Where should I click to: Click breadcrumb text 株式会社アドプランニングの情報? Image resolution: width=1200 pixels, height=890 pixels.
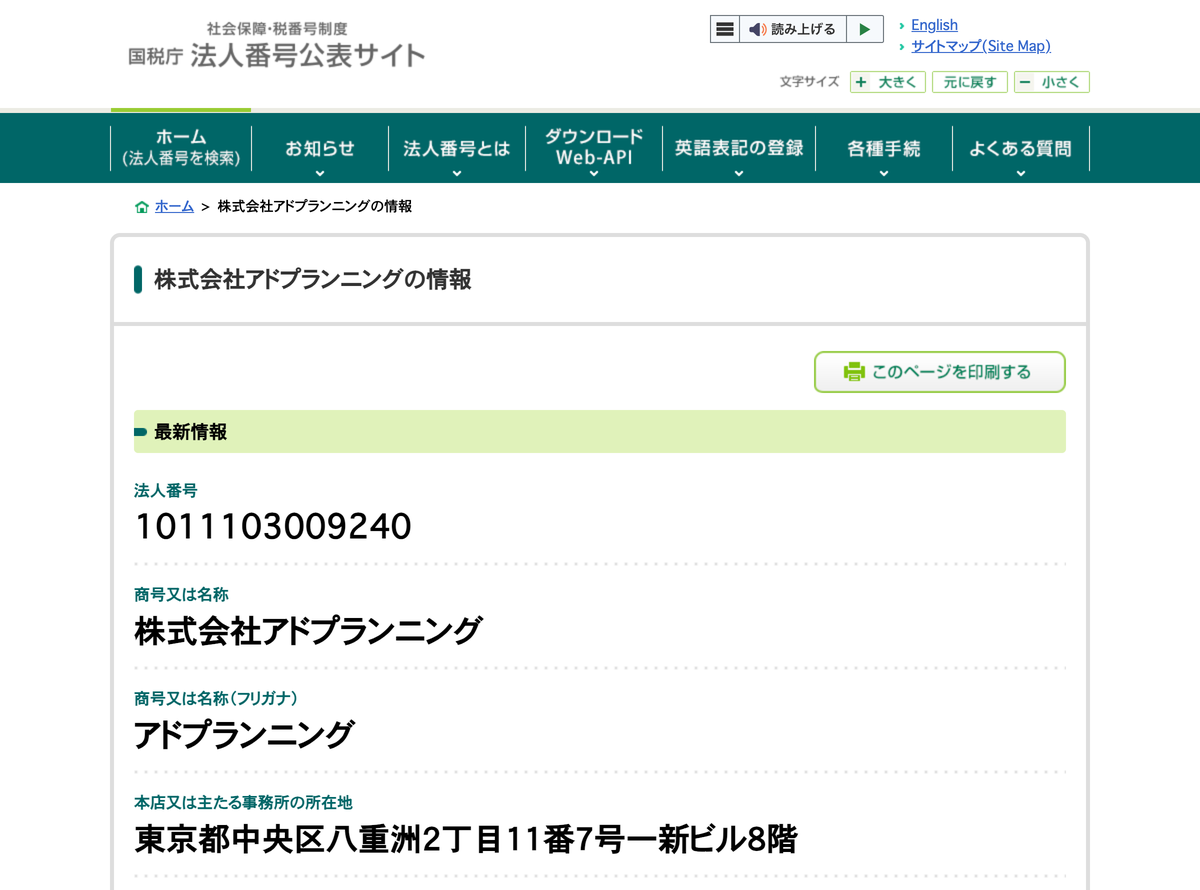(x=315, y=207)
